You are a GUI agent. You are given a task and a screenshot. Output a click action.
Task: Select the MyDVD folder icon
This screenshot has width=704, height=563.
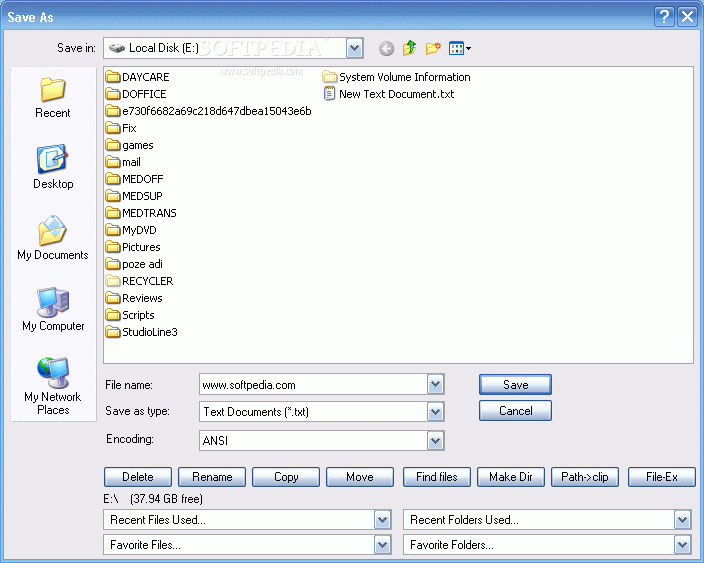pos(113,230)
